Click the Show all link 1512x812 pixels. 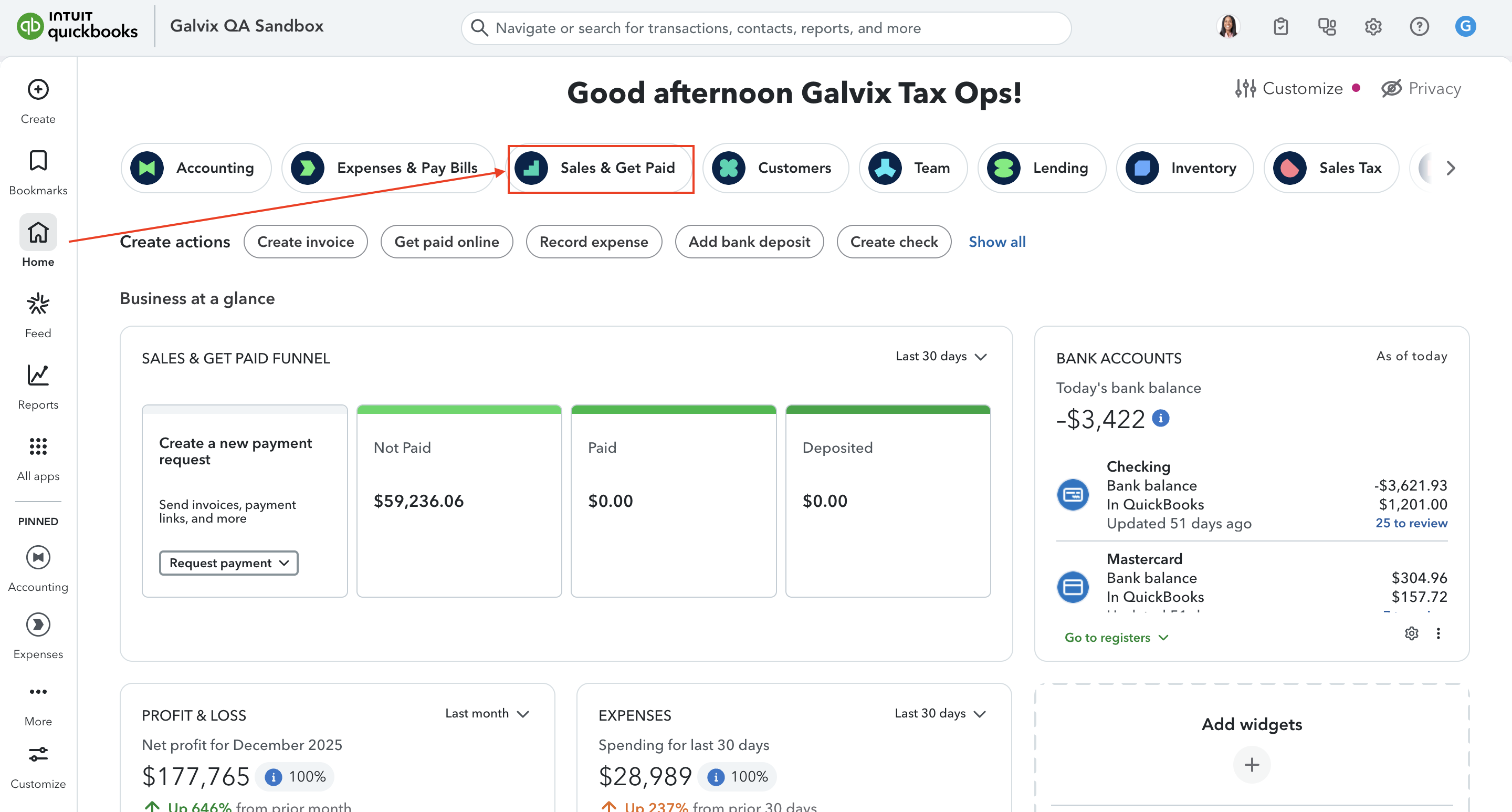click(996, 242)
